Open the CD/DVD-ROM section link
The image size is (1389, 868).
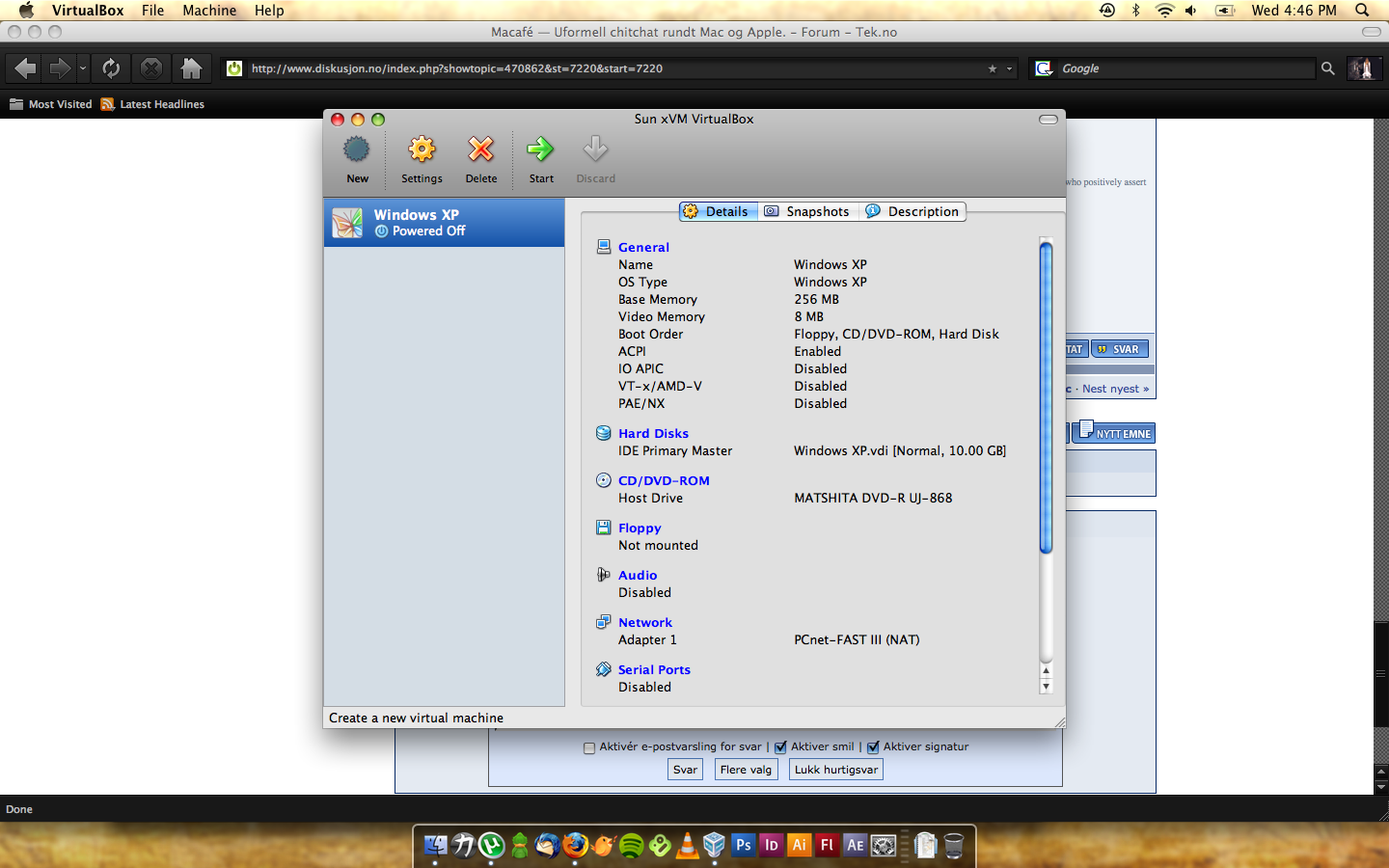(x=664, y=480)
